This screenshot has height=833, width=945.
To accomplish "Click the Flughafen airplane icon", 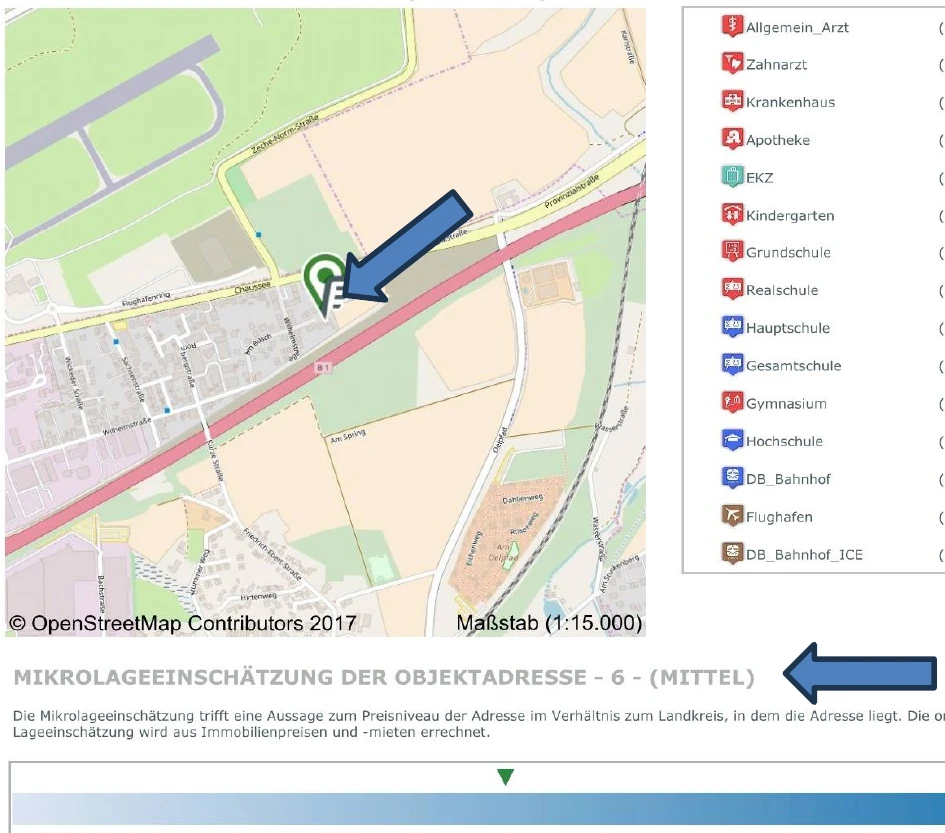I will 732,516.
